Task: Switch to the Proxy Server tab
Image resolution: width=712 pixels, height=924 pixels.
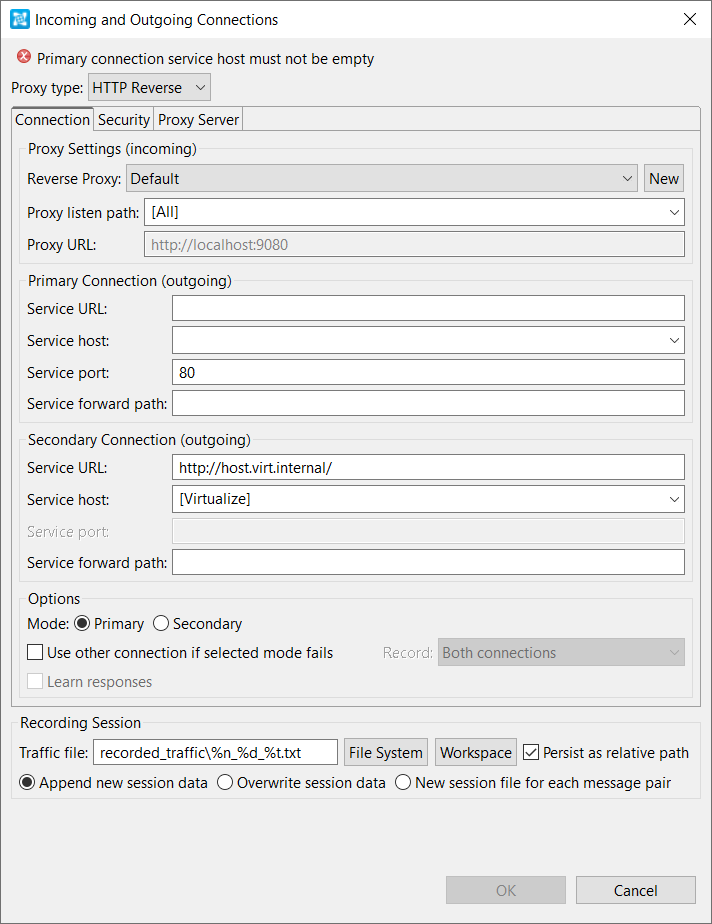Action: (198, 120)
